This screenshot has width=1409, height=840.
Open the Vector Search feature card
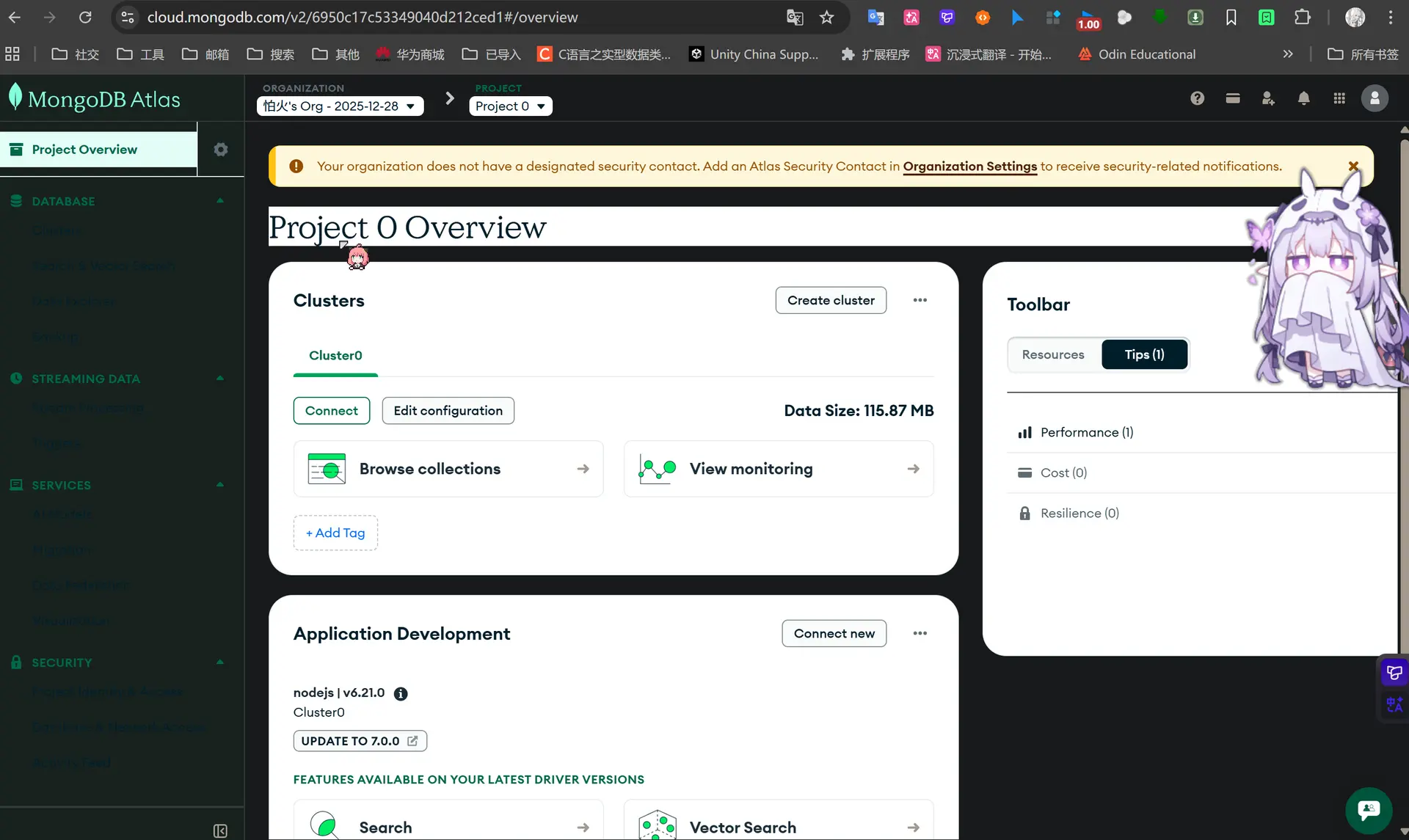779,820
